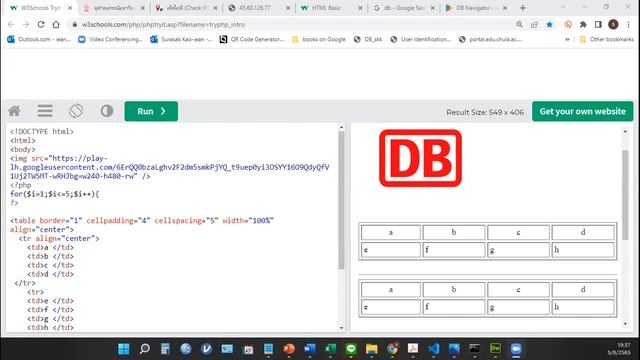Open Visual Studio Code from taskbar
Image resolution: width=640 pixels, height=360 pixels.
pos(433,349)
